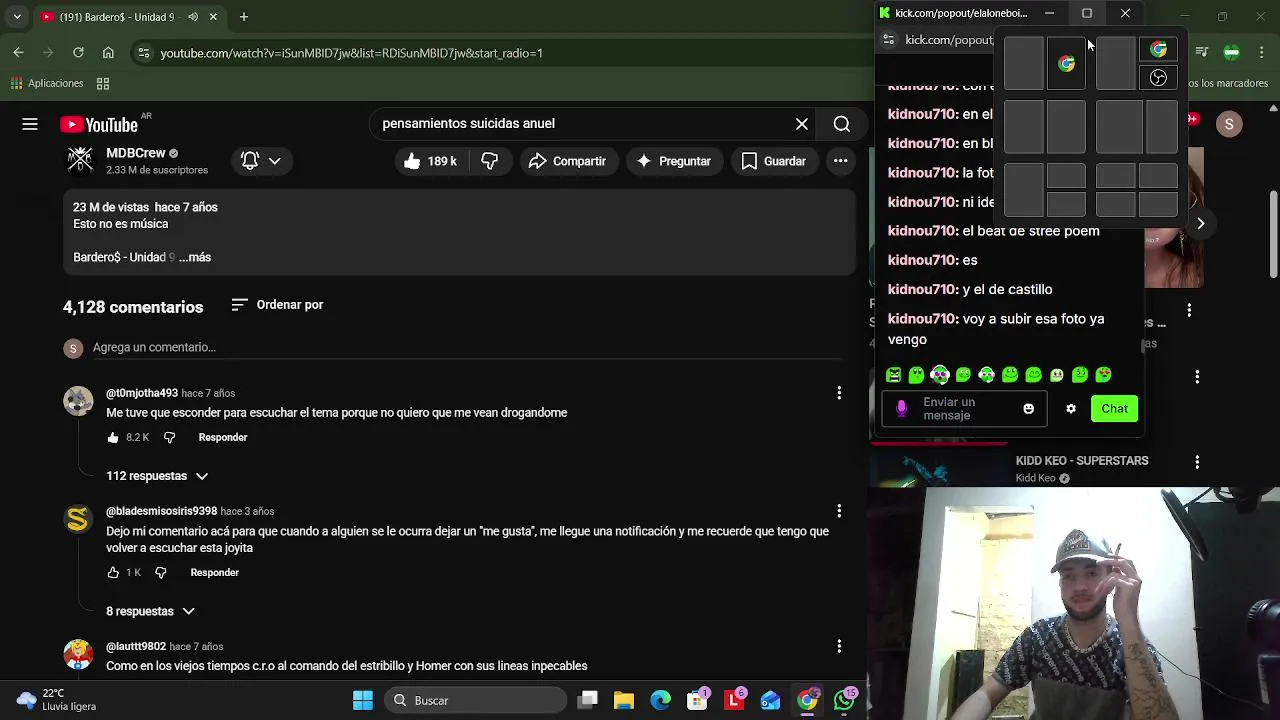The image size is (1280, 720).
Task: Open the Windows Start menu
Action: (x=363, y=700)
